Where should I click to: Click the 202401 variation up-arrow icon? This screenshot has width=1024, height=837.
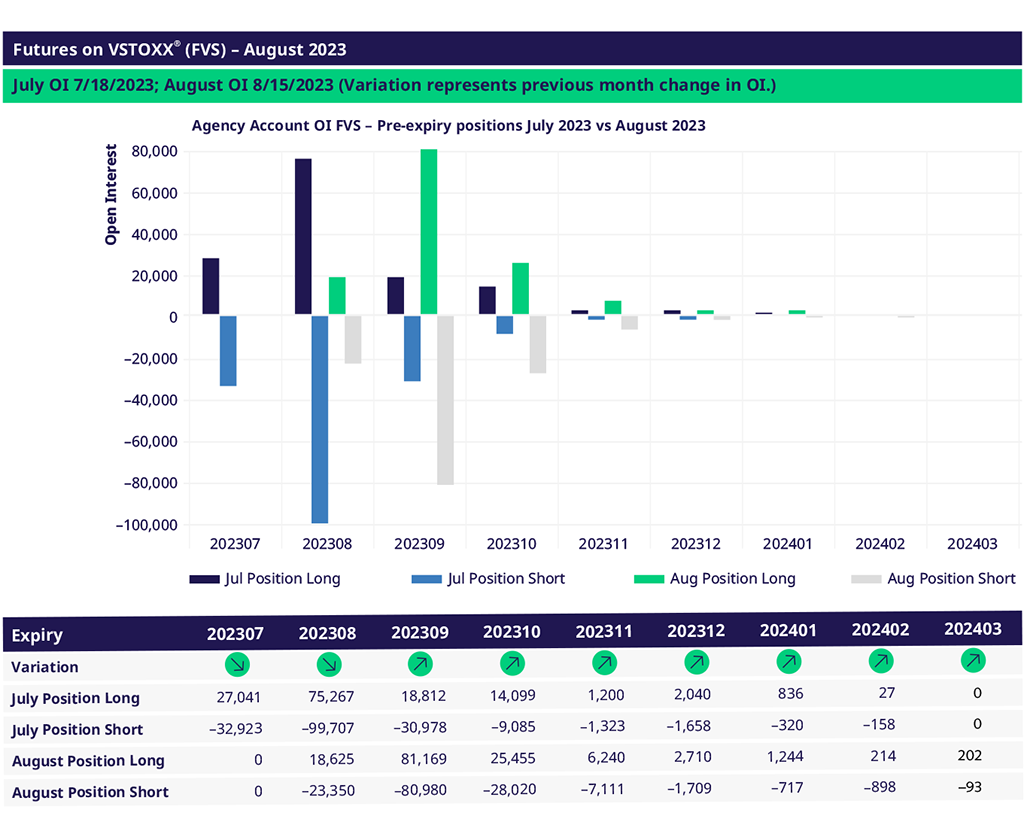coord(788,661)
